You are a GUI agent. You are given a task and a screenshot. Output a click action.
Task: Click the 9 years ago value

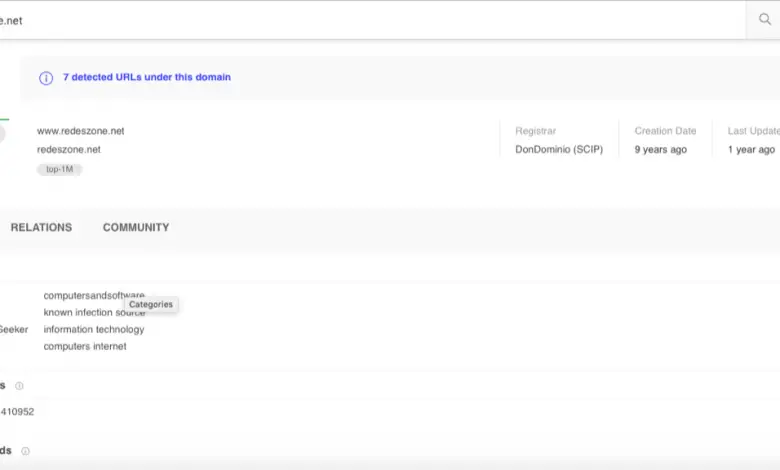pos(660,150)
